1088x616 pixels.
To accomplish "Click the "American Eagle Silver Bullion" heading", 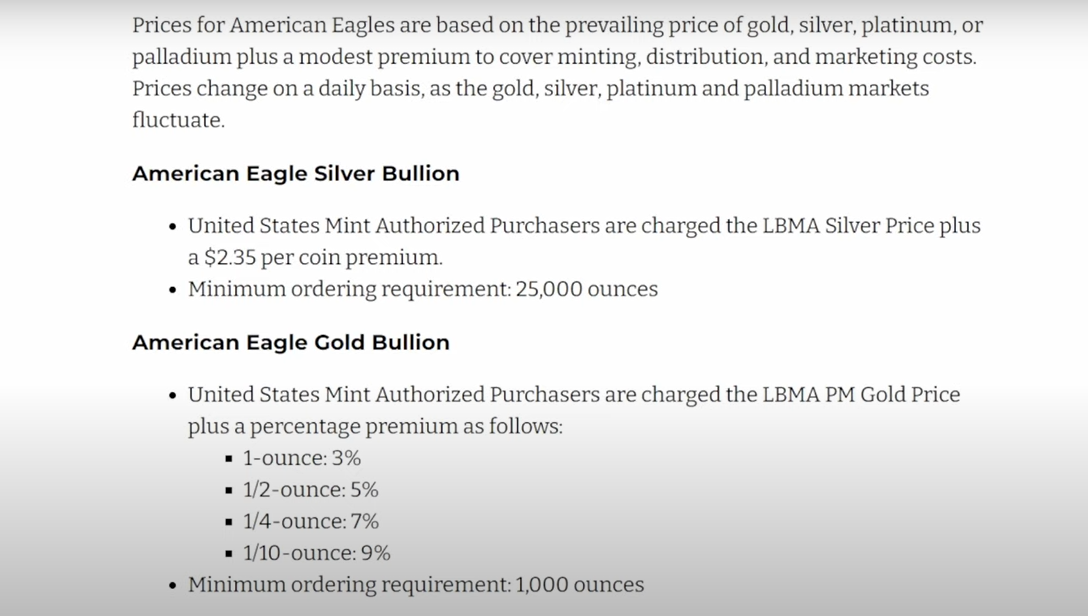I will click(x=295, y=173).
